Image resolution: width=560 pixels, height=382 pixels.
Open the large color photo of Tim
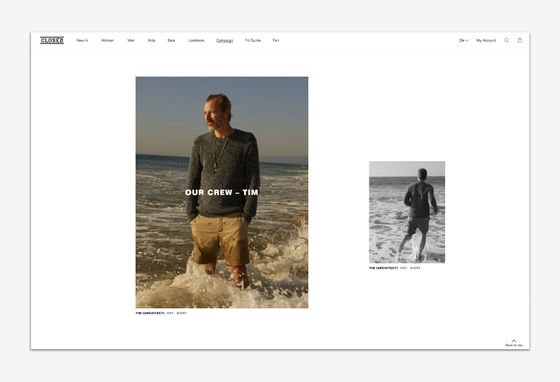click(222, 192)
